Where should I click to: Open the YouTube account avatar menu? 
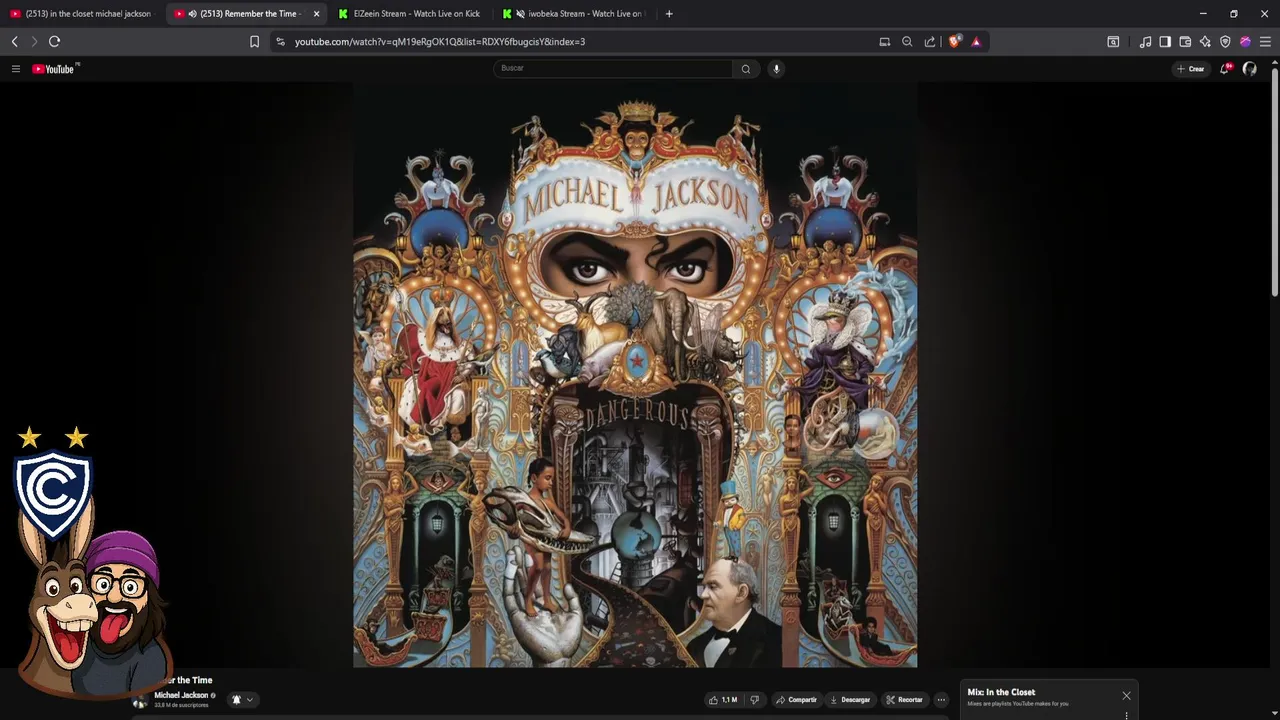pos(1249,69)
